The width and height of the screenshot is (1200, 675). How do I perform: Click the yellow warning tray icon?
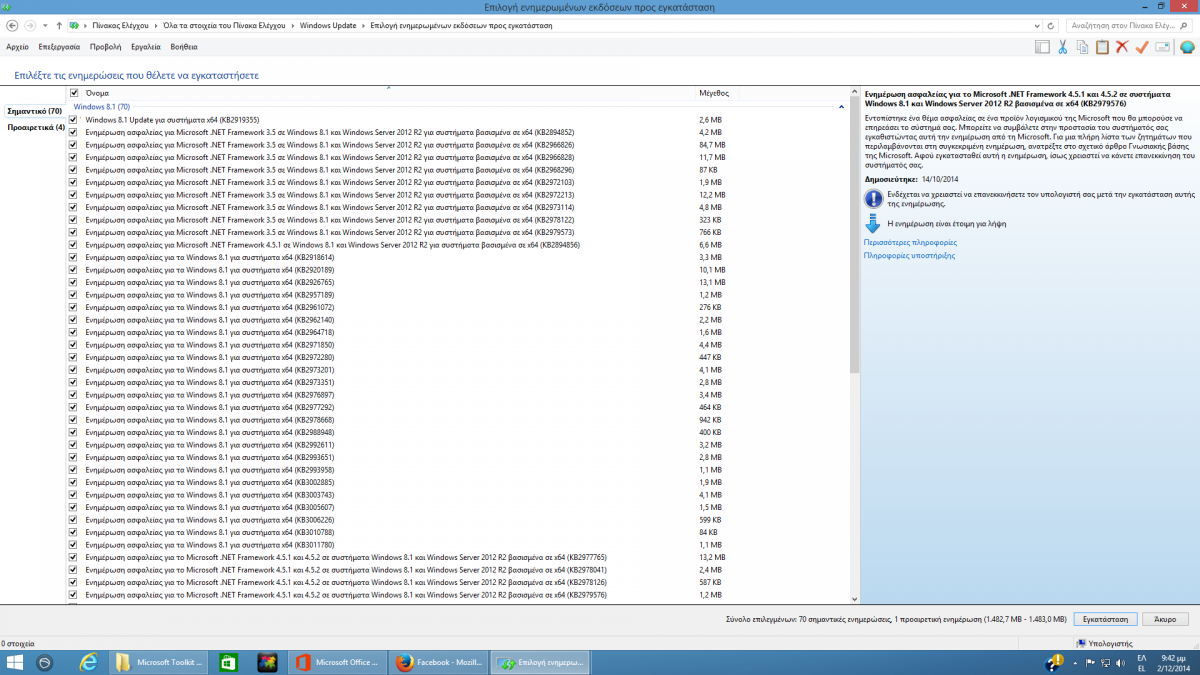click(1055, 662)
